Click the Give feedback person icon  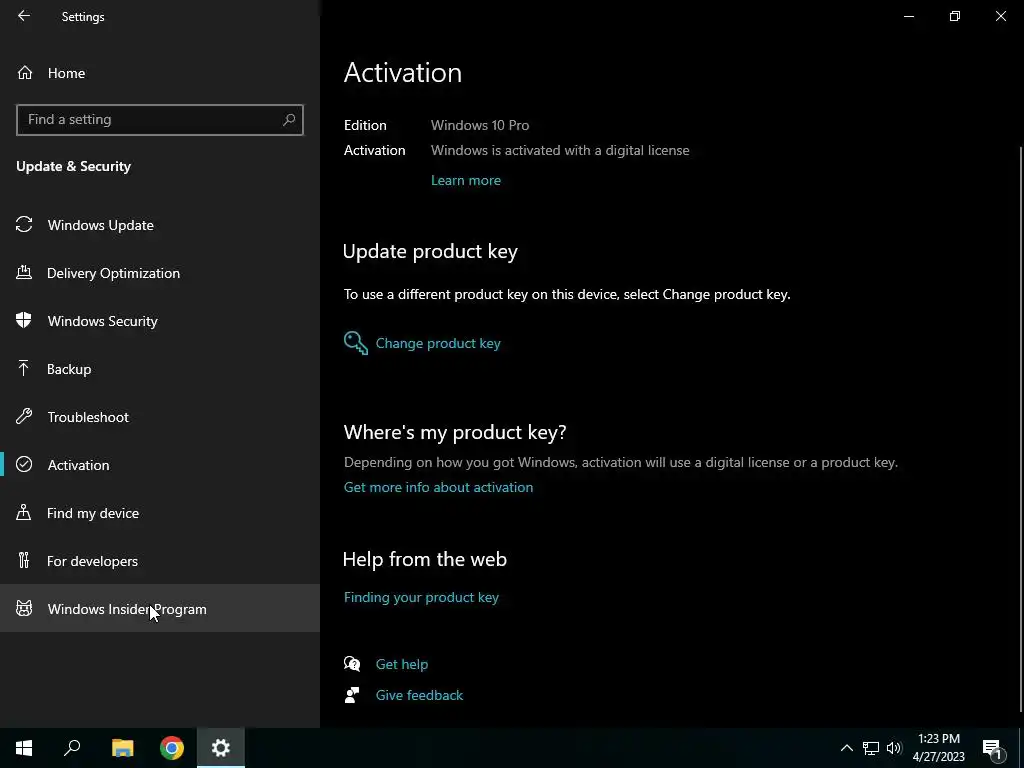point(352,695)
